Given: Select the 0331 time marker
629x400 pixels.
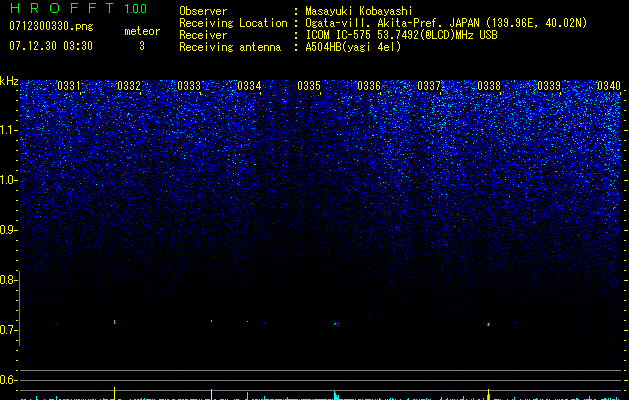Looking at the screenshot, I should coord(69,86).
